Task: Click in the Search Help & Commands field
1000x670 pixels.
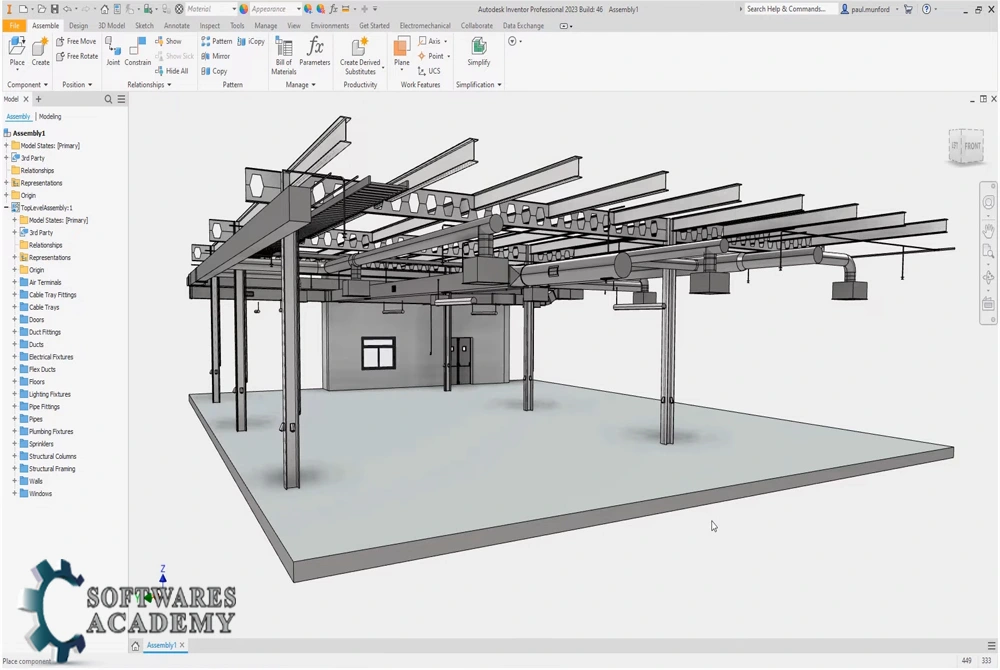Action: pos(790,9)
